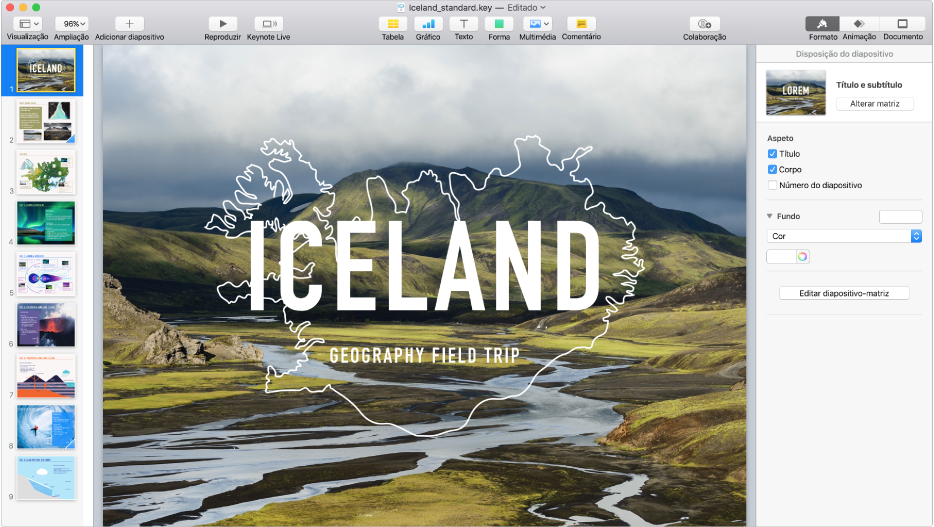Open the document title Editado dropdown arrow
The image size is (934, 527).
[543, 8]
